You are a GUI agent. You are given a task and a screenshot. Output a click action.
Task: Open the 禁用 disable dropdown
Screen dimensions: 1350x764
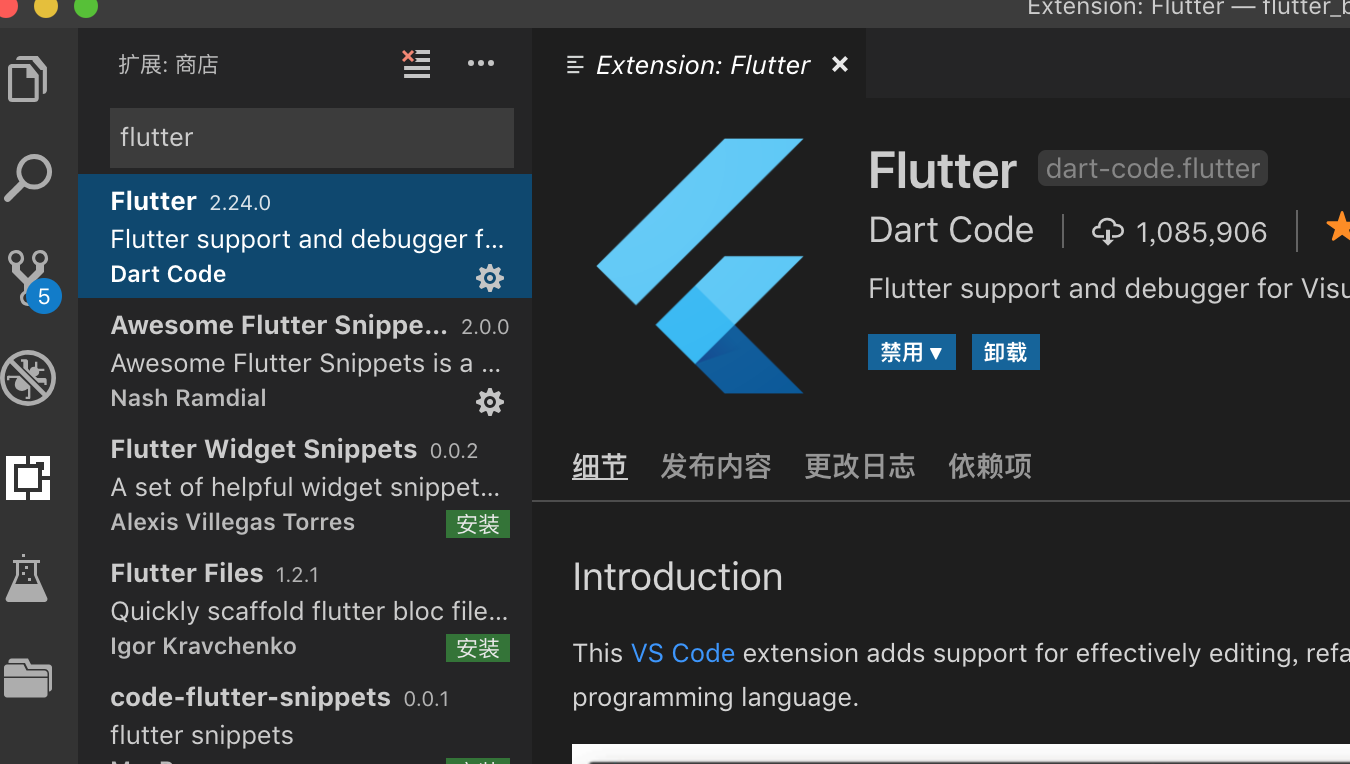pos(911,352)
